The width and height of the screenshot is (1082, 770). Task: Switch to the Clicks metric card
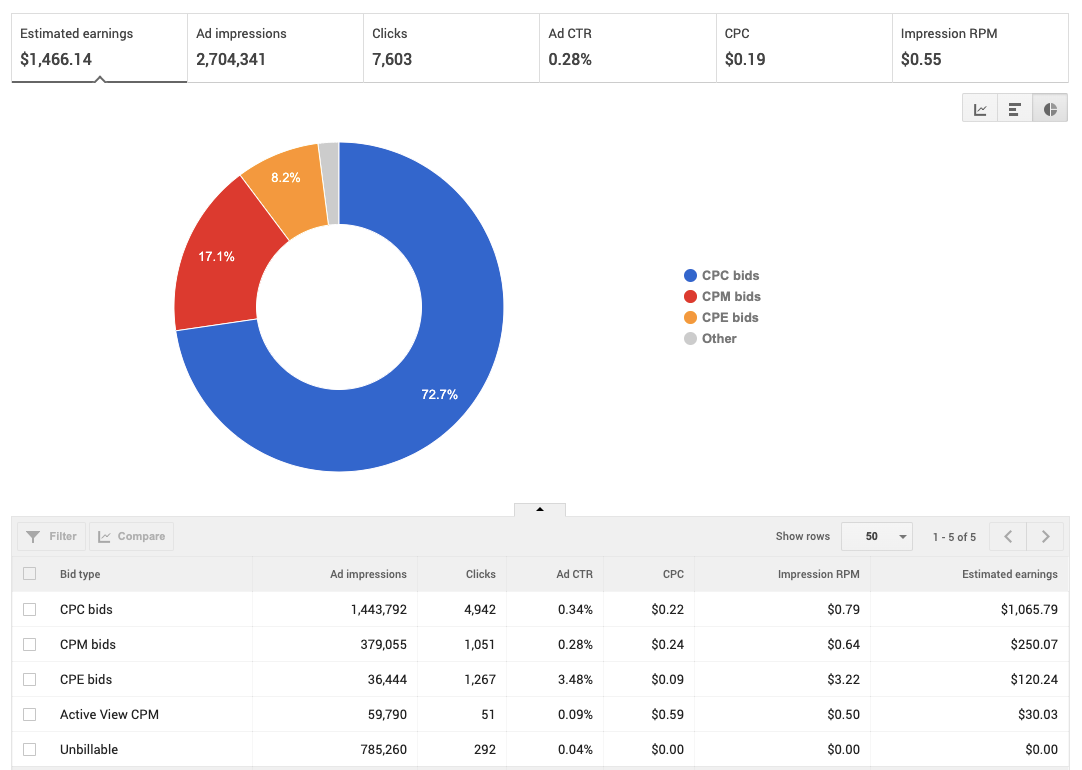pyautogui.click(x=451, y=47)
